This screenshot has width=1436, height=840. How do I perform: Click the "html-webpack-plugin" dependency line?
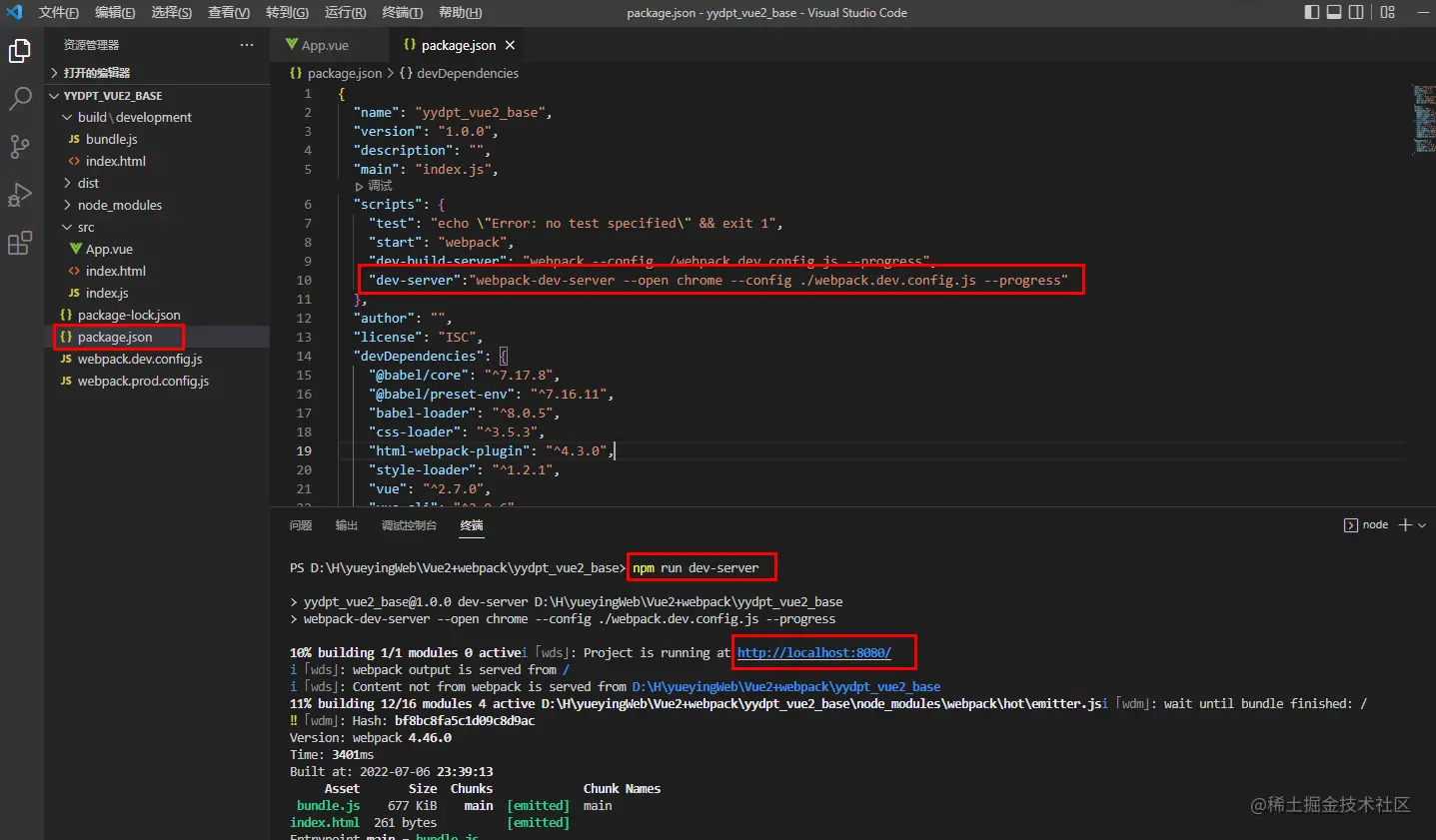(x=491, y=450)
